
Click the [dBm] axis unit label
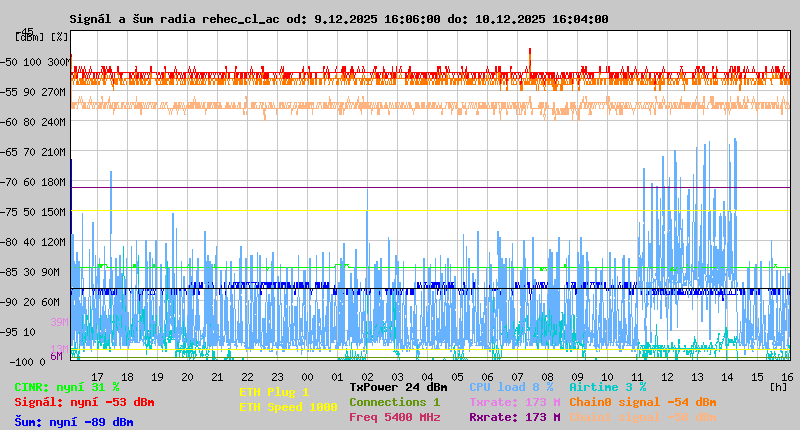point(28,37)
